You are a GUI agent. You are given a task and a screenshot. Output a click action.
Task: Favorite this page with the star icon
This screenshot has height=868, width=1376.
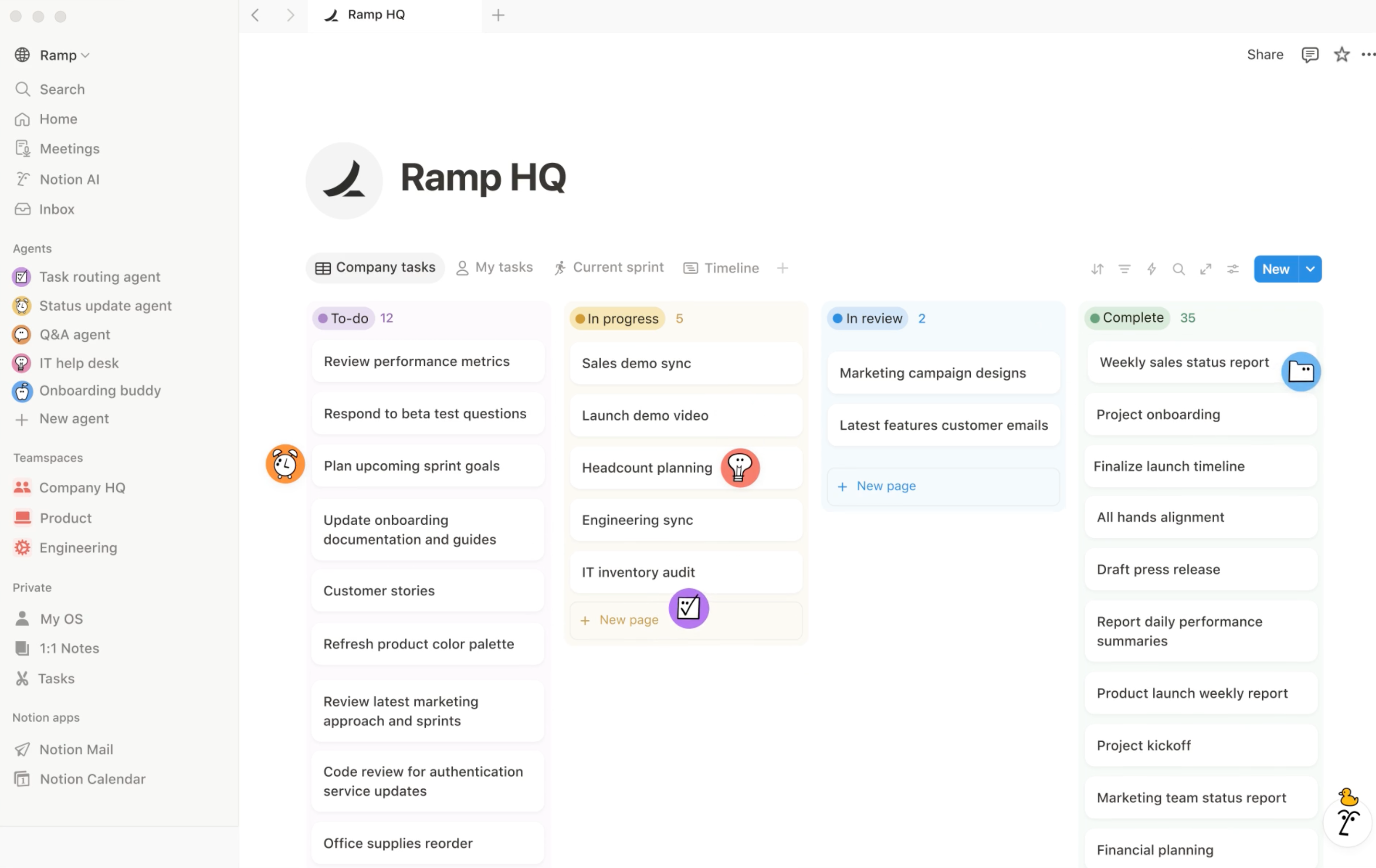click(x=1341, y=54)
